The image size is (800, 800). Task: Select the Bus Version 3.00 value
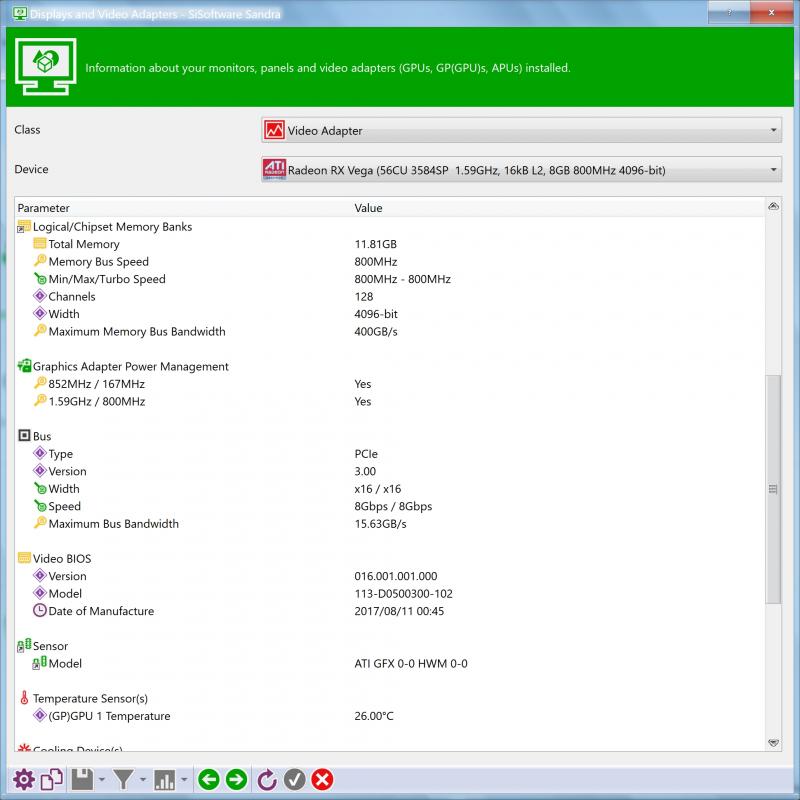point(365,471)
